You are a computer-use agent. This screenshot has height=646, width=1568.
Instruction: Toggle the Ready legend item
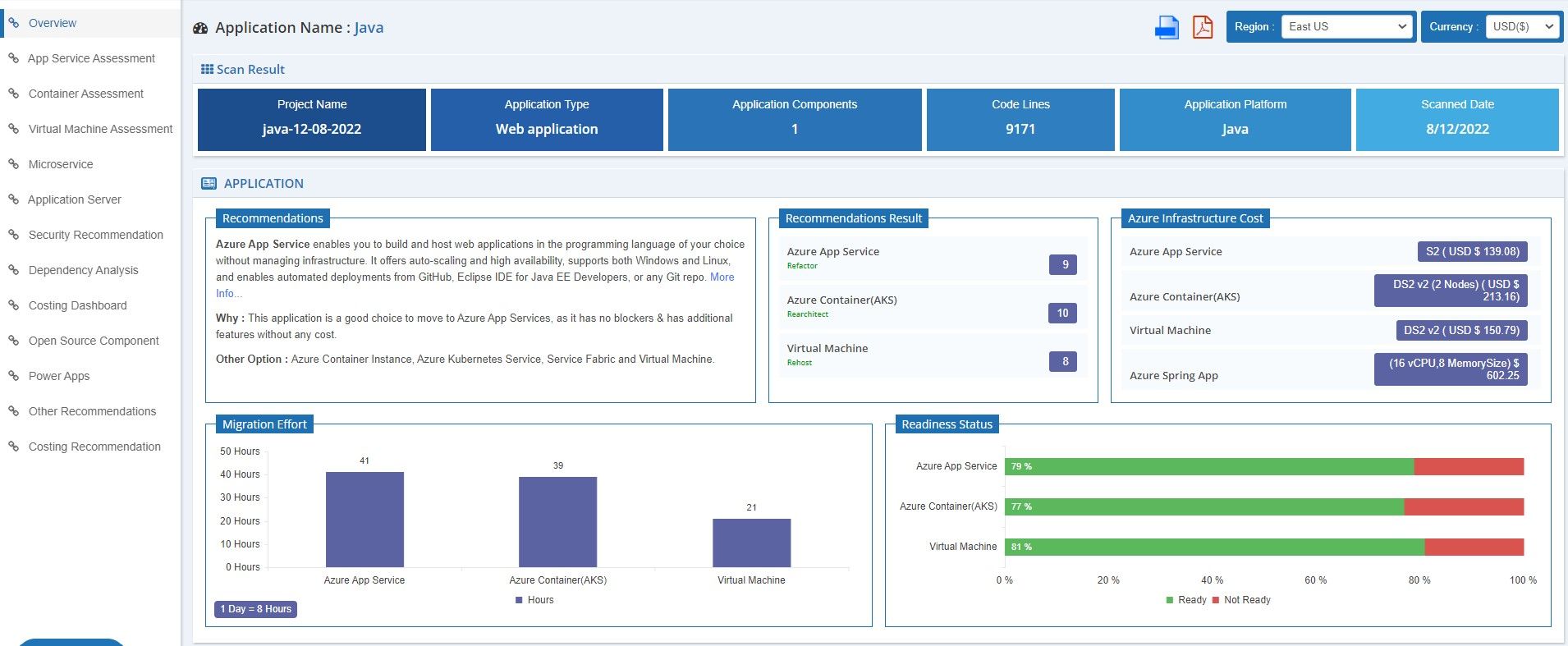pyautogui.click(x=1186, y=600)
